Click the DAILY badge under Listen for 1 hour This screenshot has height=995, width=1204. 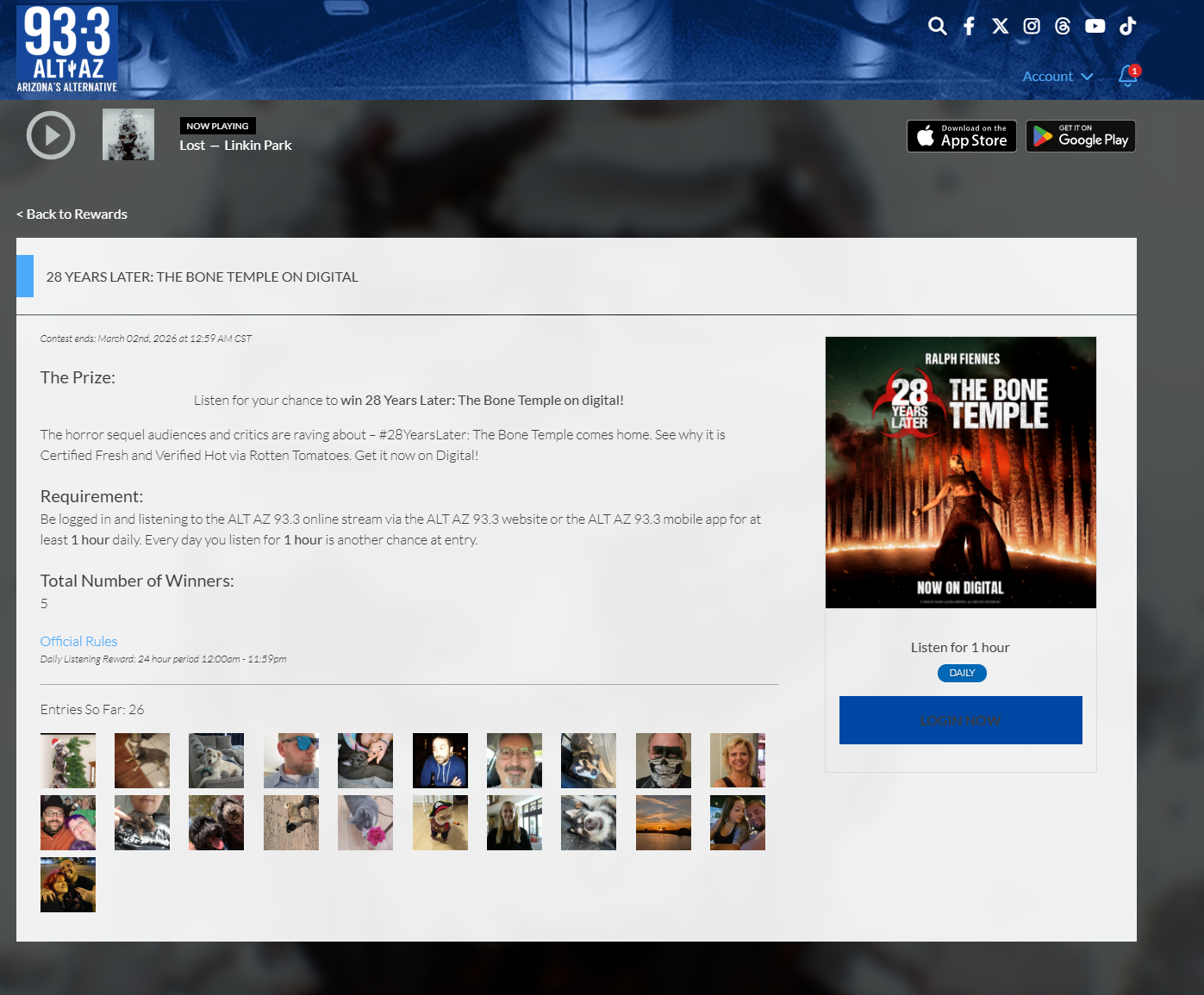tap(962, 673)
